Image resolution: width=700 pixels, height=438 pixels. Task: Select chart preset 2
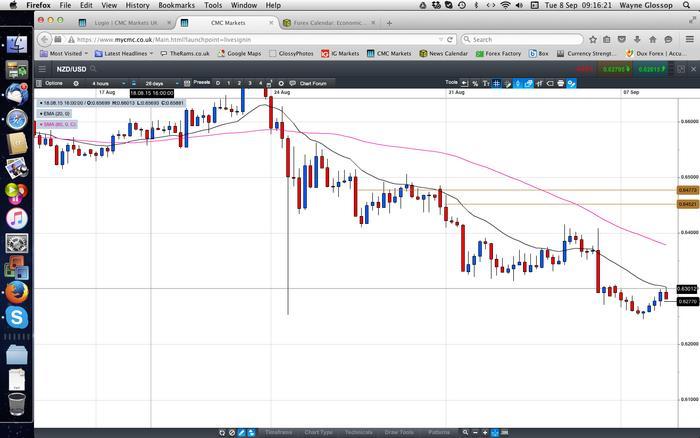tap(239, 83)
